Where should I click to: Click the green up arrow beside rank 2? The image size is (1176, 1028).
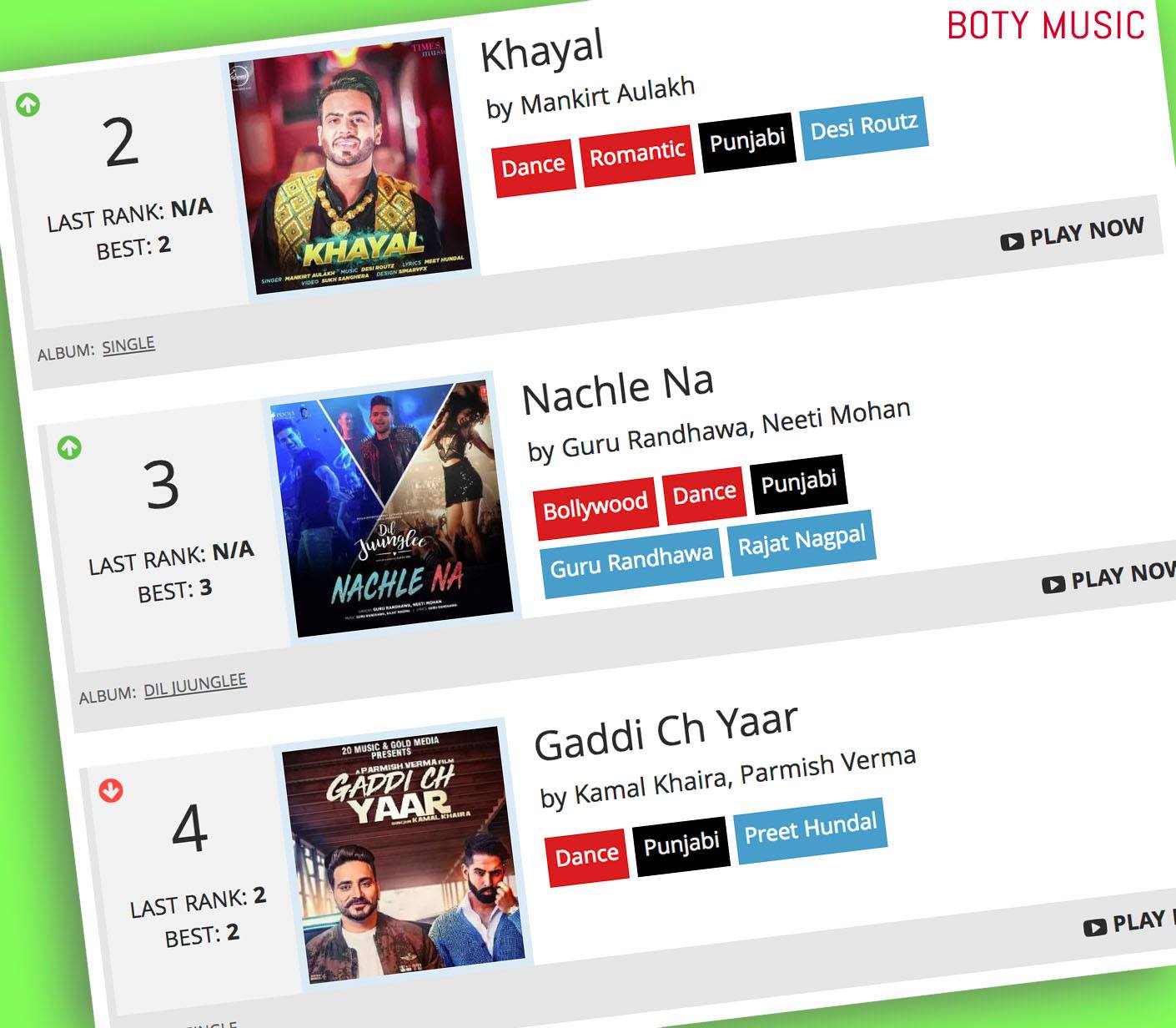[x=28, y=105]
